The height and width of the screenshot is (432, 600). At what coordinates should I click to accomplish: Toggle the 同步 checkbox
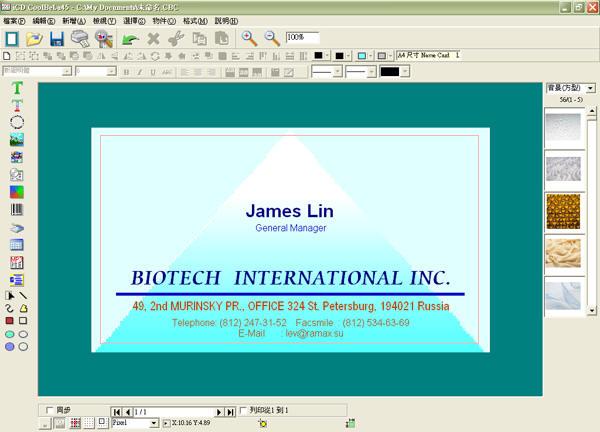pos(49,410)
